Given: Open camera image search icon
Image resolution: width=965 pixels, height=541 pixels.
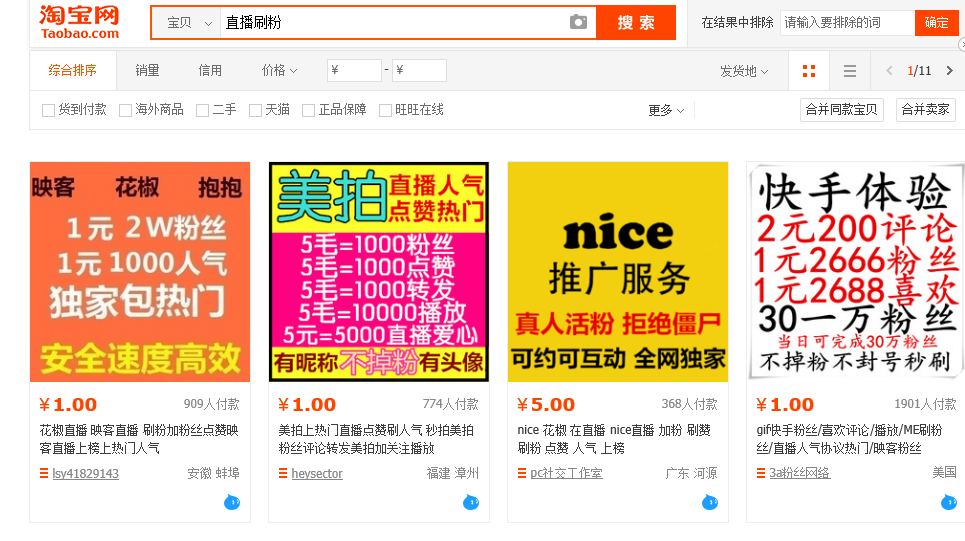Looking at the screenshot, I should coord(578,22).
